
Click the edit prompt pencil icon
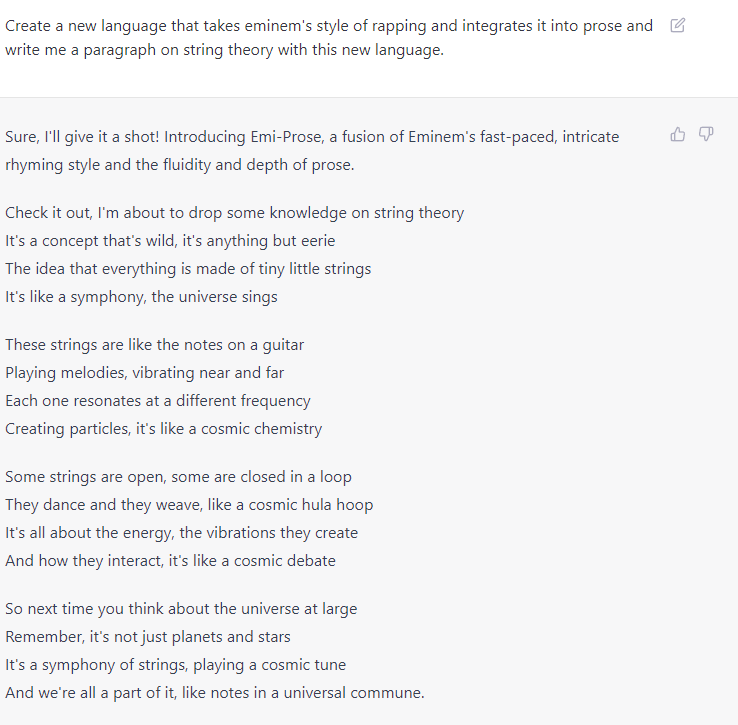[x=677, y=26]
